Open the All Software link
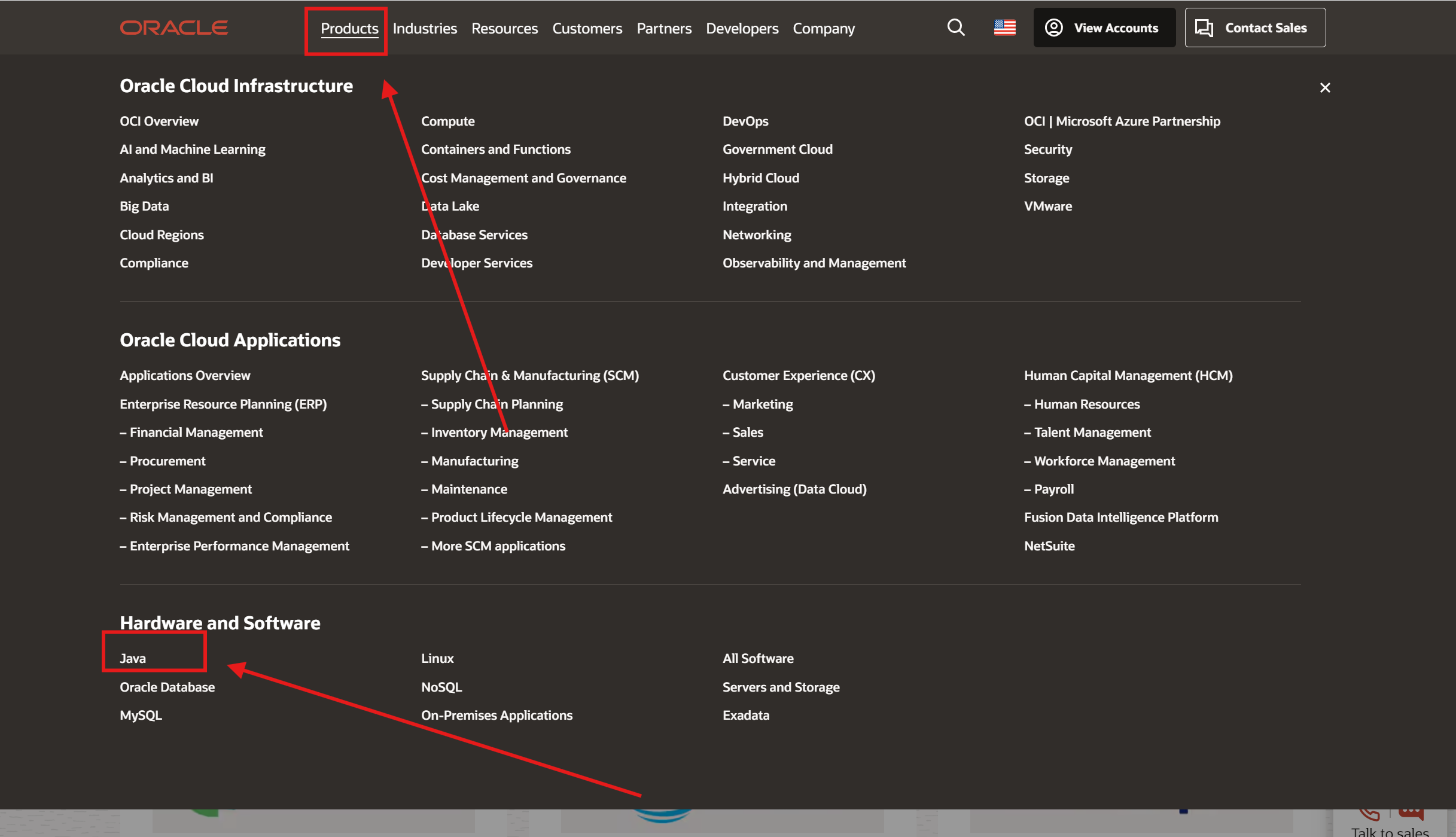This screenshot has width=1456, height=837. [x=758, y=658]
